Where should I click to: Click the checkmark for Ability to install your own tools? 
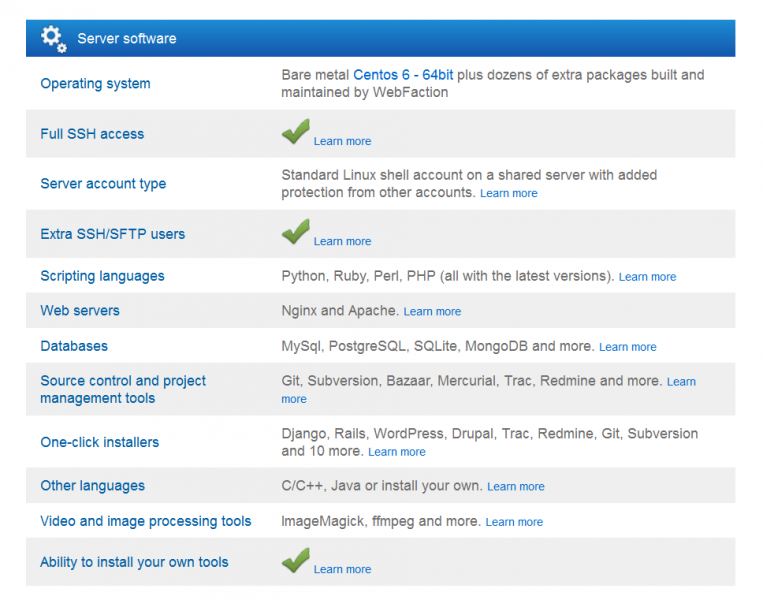tap(295, 560)
